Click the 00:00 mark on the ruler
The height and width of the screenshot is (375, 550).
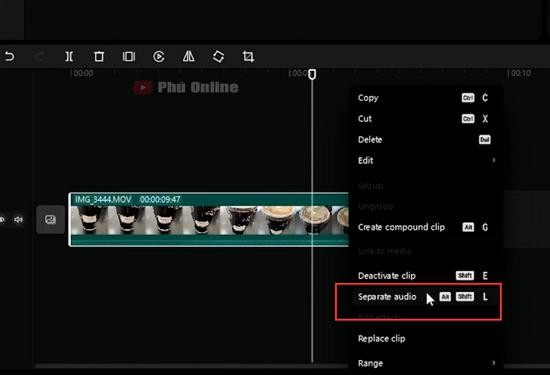[82, 73]
